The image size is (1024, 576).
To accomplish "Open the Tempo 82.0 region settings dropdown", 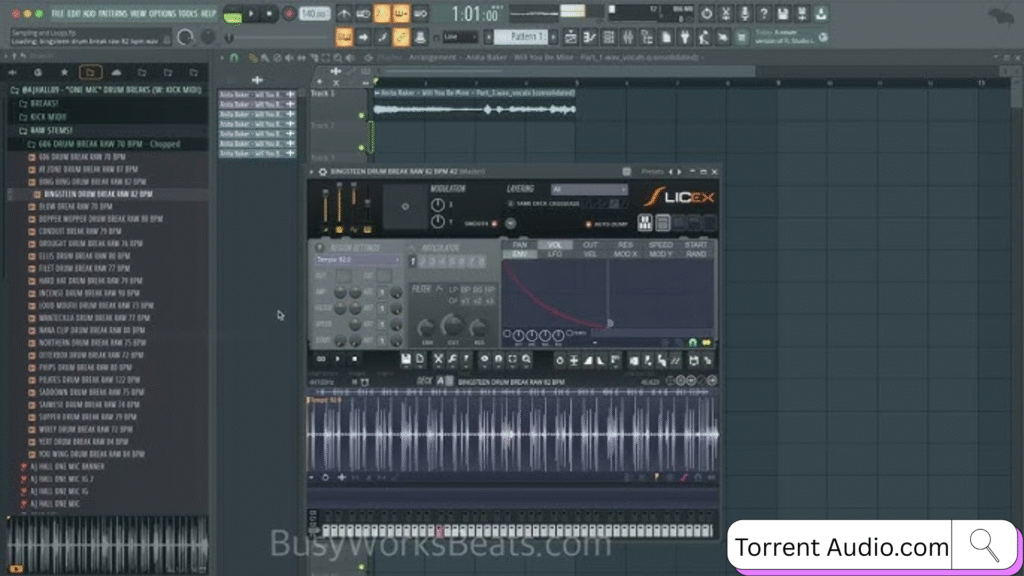I will [x=357, y=259].
